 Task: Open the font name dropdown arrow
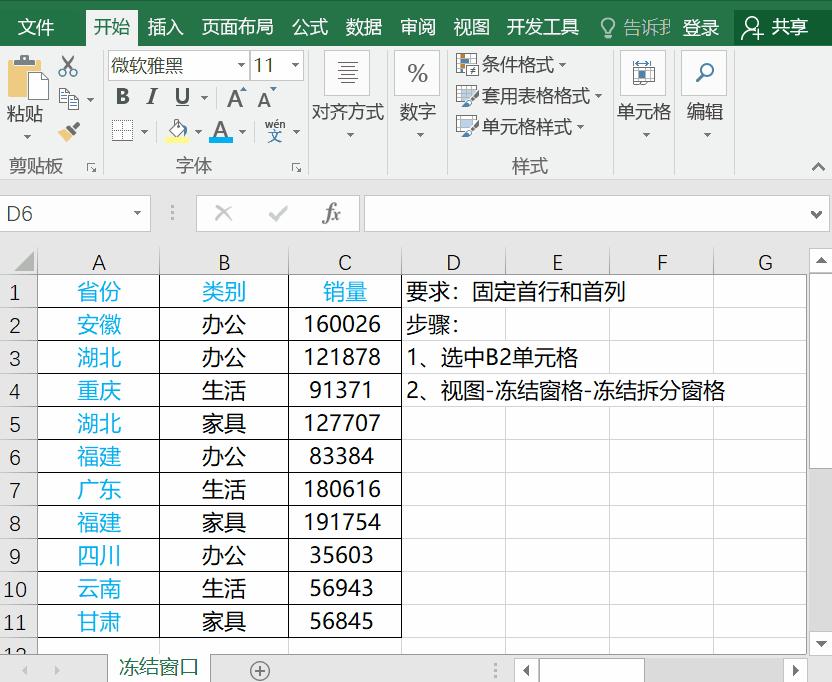pyautogui.click(x=242, y=65)
